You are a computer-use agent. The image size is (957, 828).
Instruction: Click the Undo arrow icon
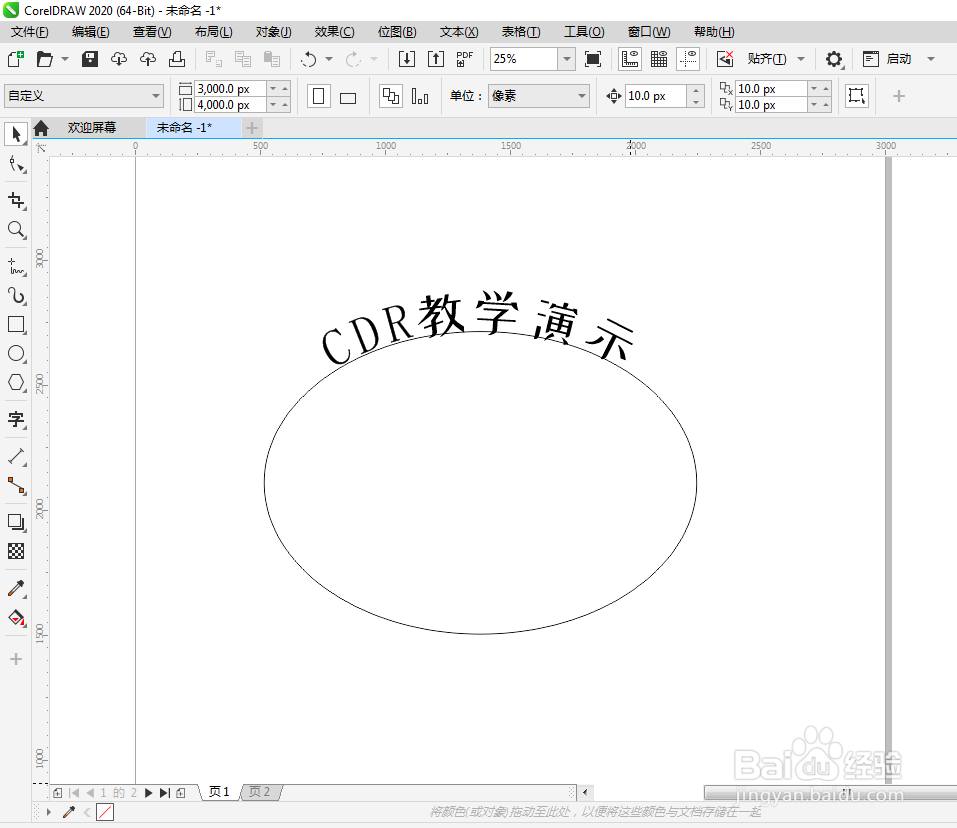coord(309,59)
